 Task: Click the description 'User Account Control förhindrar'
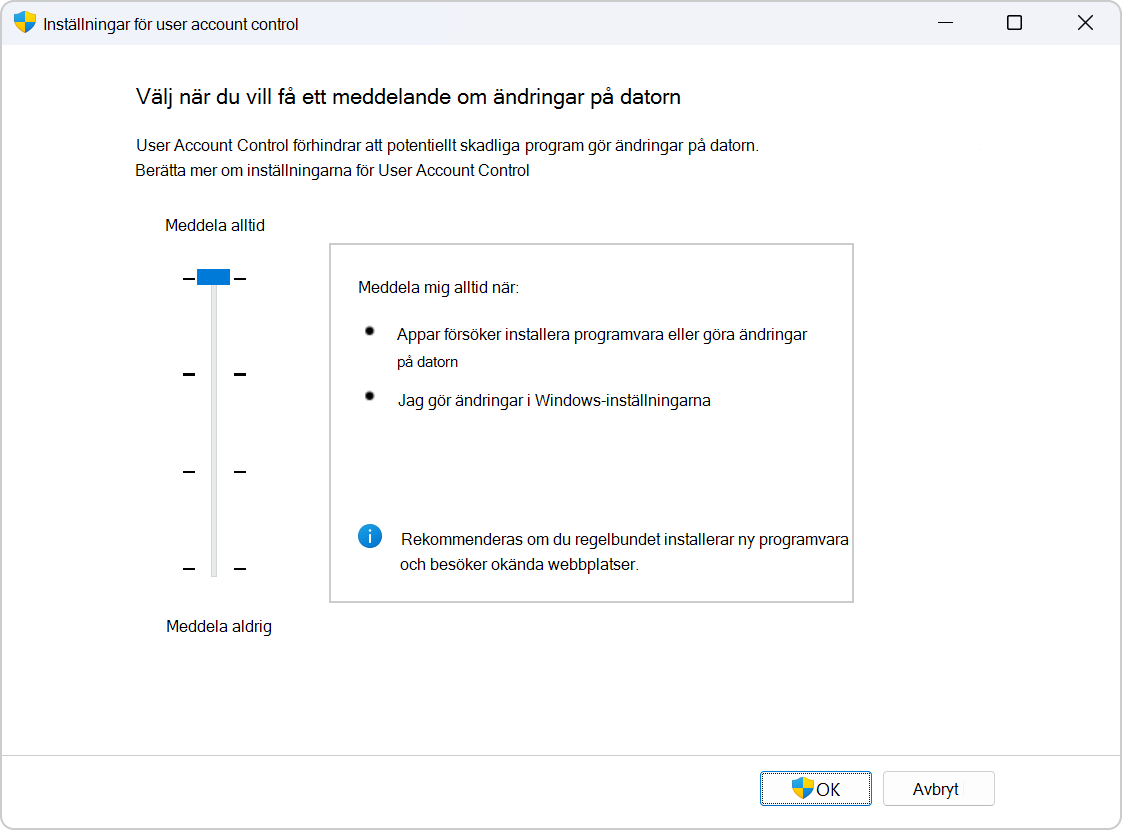coord(447,145)
